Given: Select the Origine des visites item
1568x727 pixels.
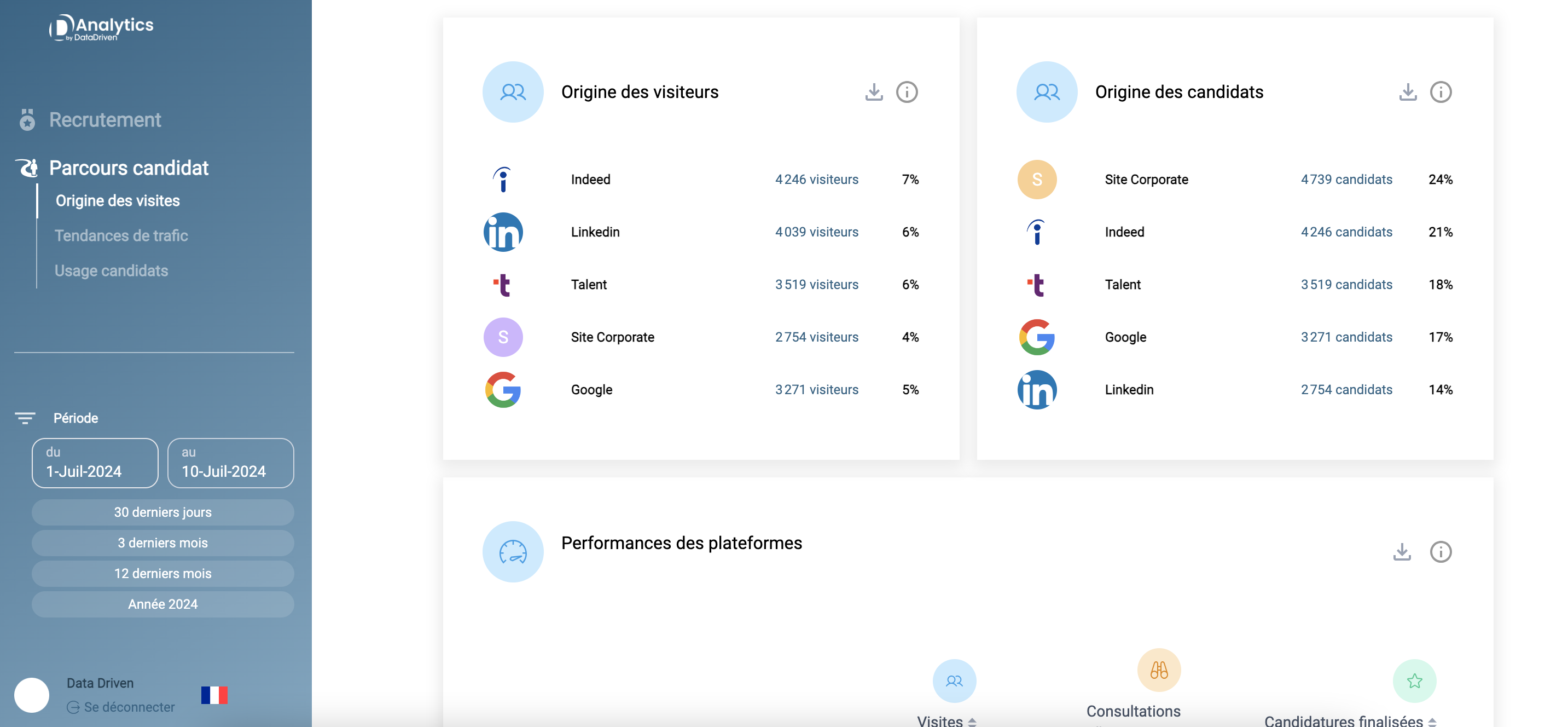Looking at the screenshot, I should [x=118, y=201].
